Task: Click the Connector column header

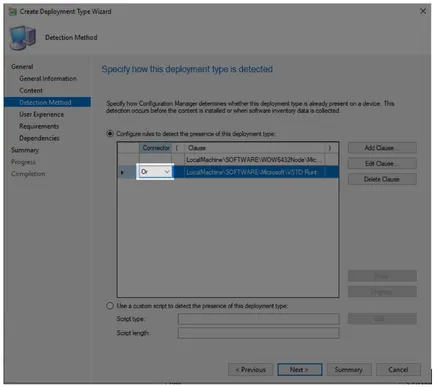Action: [x=155, y=148]
